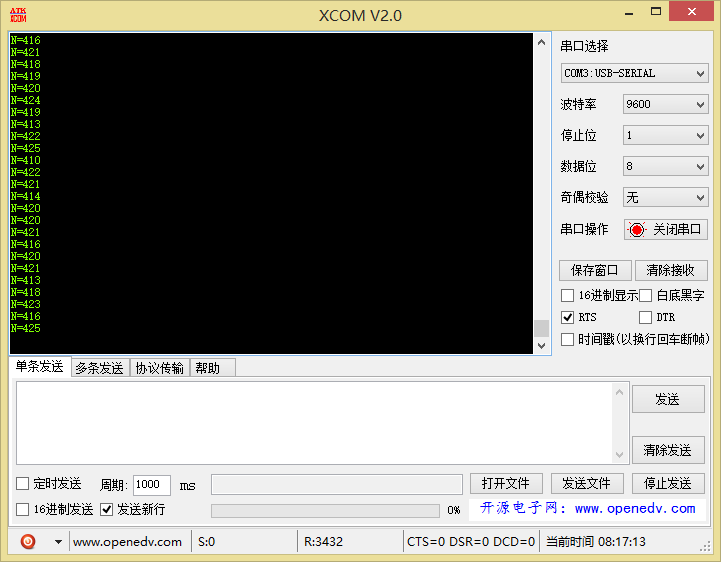Click in the send message text area
Viewport: 721px width, 562px height.
click(314, 423)
